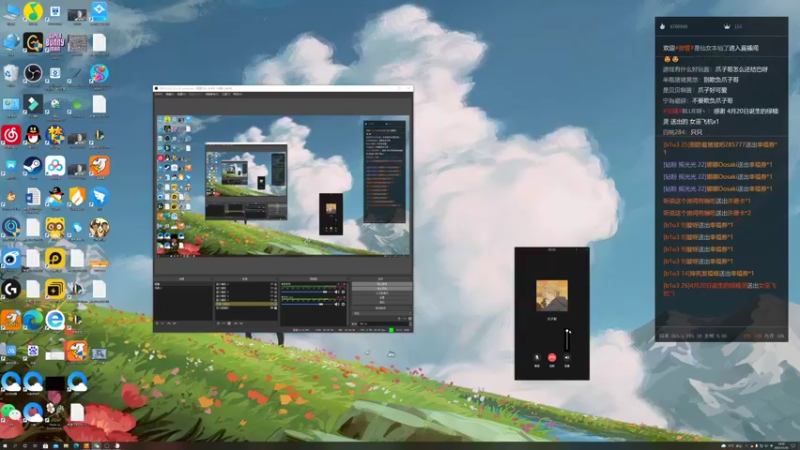Click the crown icon in chat panel header

coord(727,26)
